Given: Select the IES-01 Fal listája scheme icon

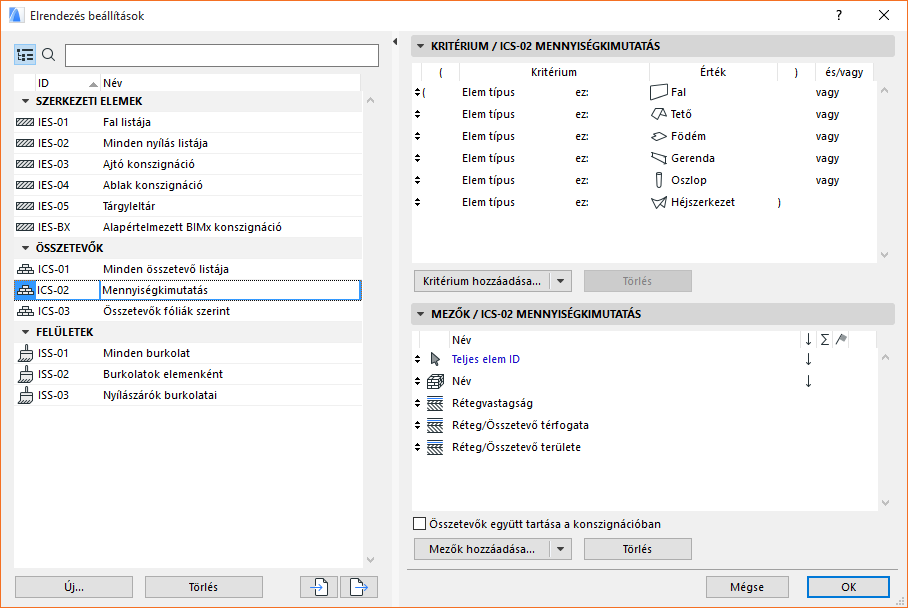Looking at the screenshot, I should click(25, 122).
